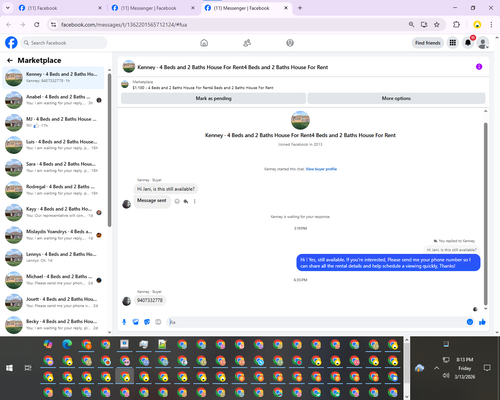The height and width of the screenshot is (400, 500).
Task: Open the Chrome extensions puzzle icon
Action: coord(456,24)
